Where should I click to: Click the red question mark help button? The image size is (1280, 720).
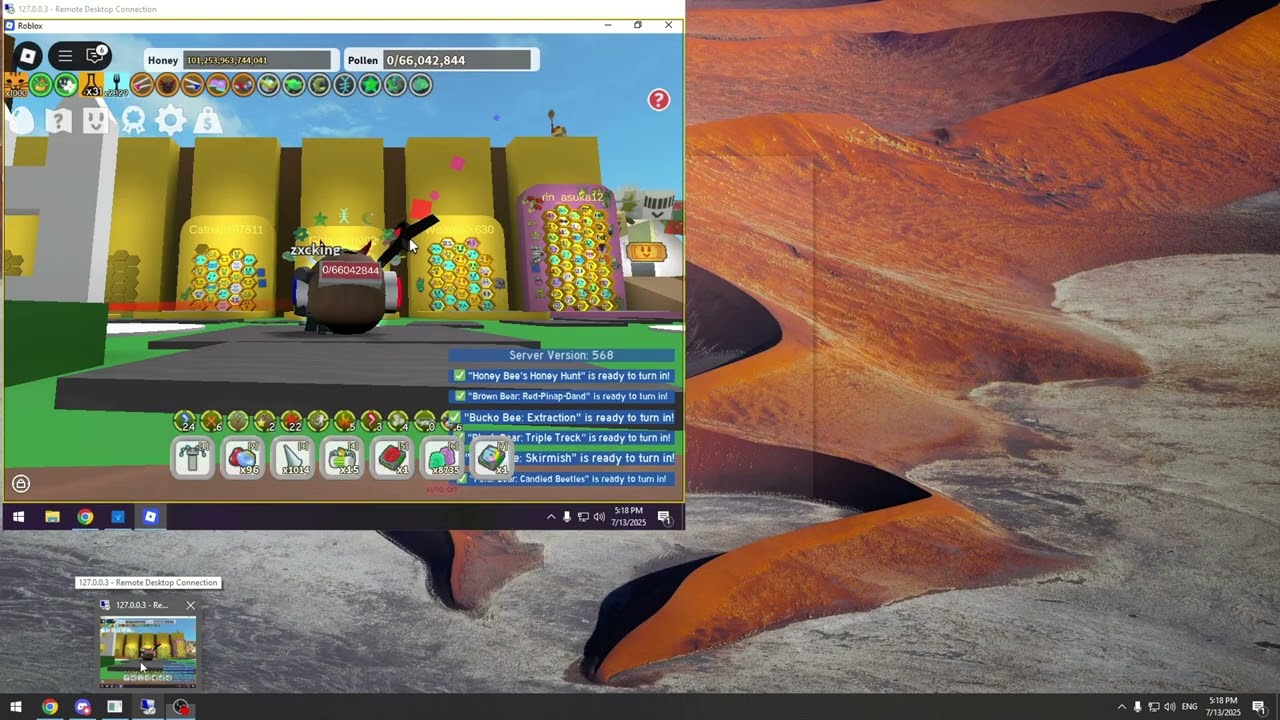[658, 100]
